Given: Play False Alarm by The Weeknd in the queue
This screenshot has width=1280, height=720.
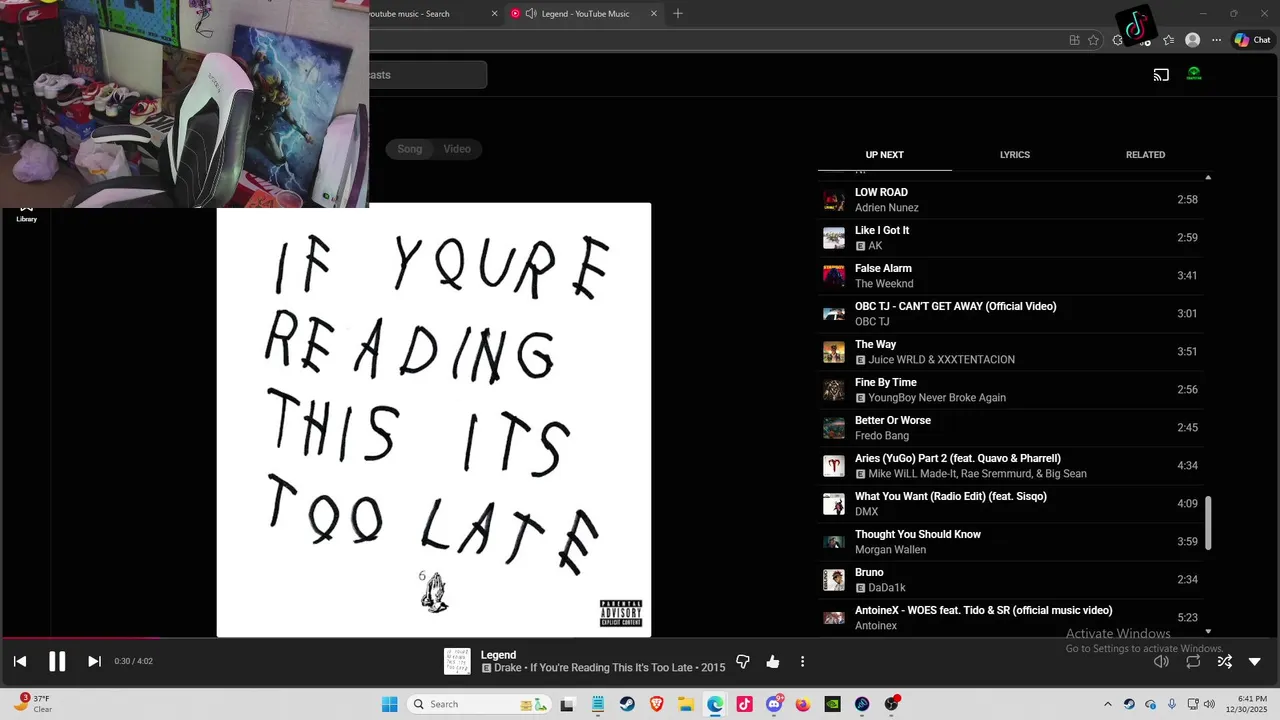Looking at the screenshot, I should (x=1010, y=276).
